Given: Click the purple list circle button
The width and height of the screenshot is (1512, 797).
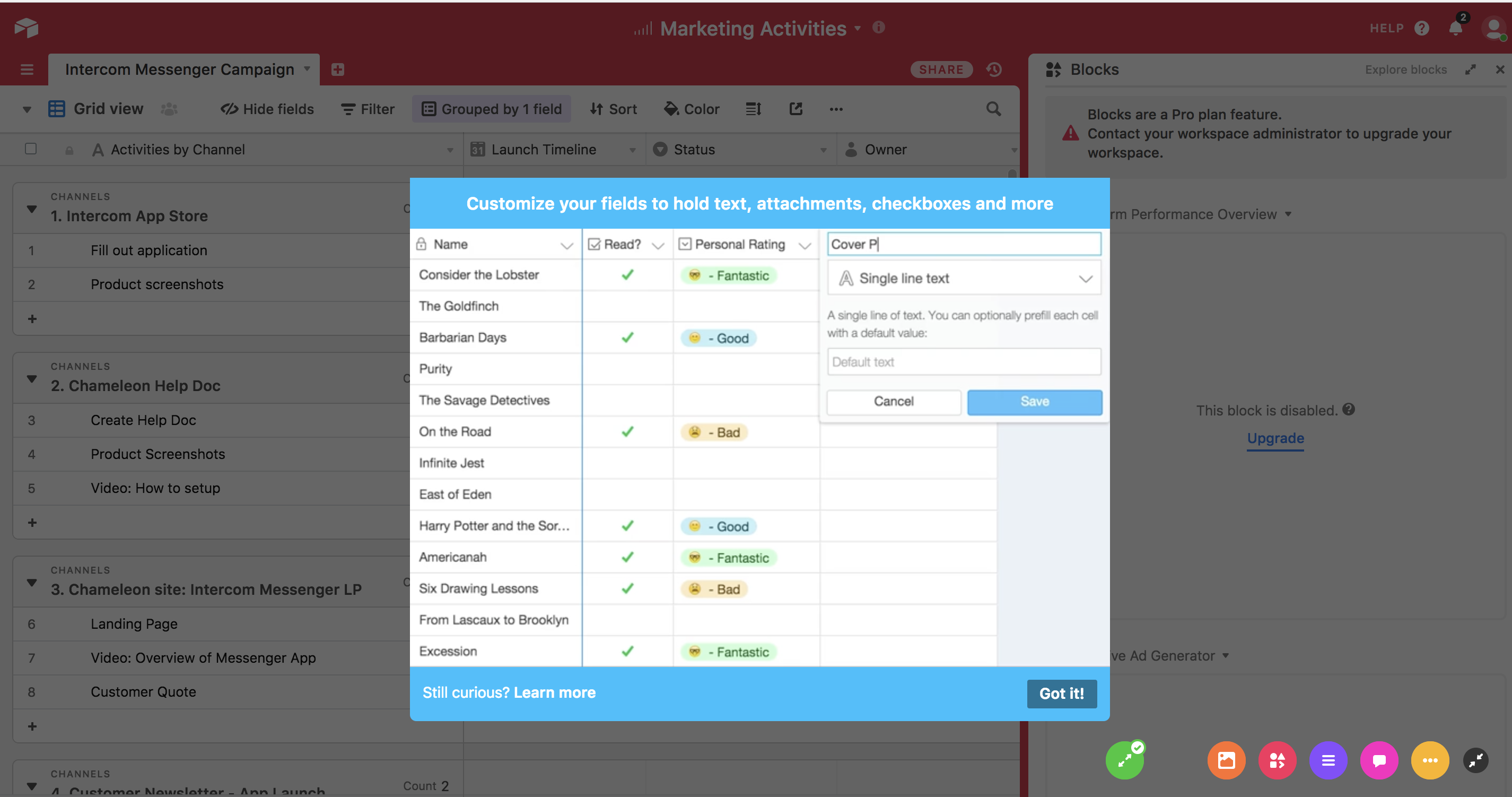Looking at the screenshot, I should 1329,760.
